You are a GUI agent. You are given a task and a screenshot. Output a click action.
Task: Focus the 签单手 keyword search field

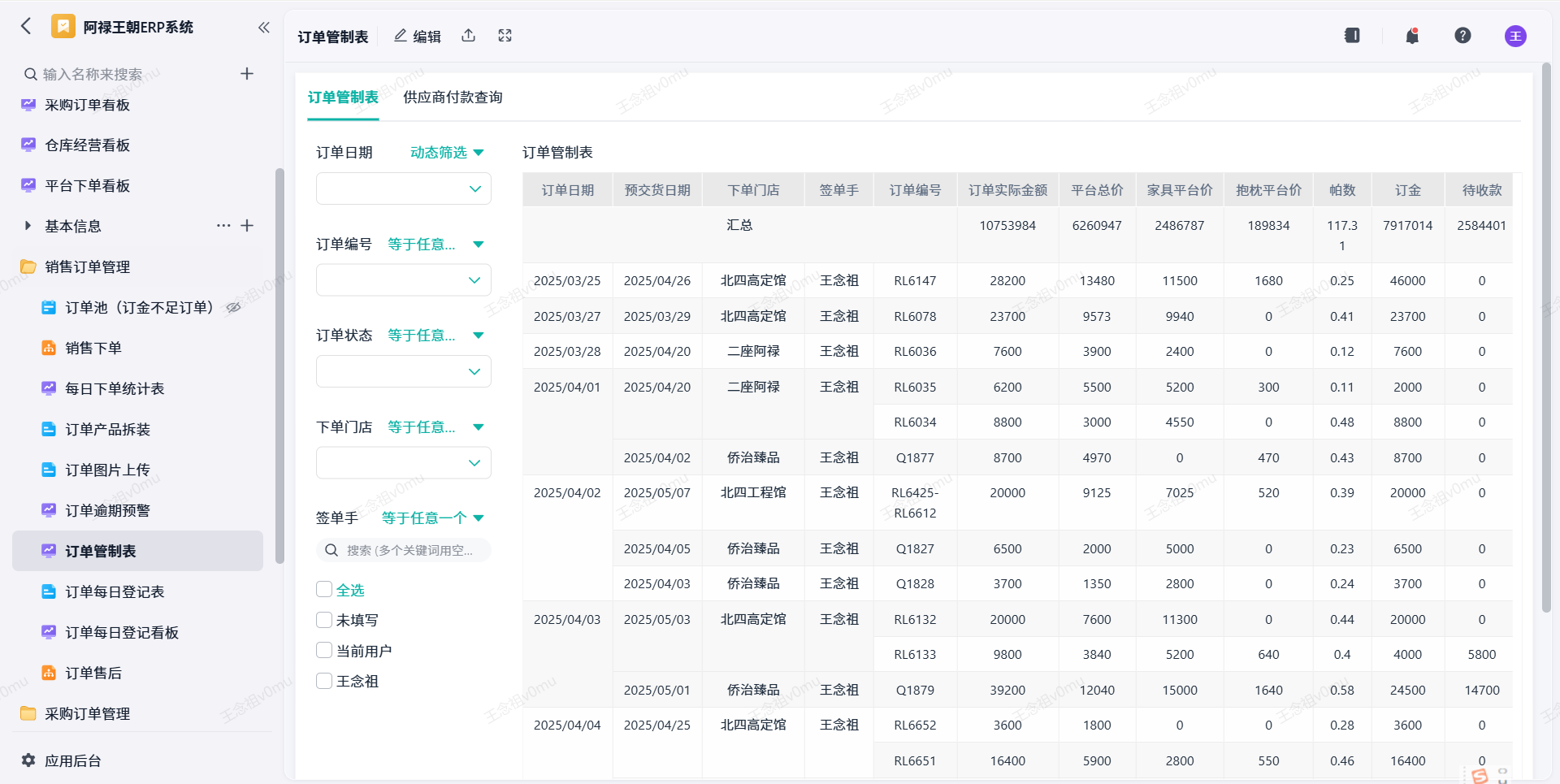[x=404, y=550]
